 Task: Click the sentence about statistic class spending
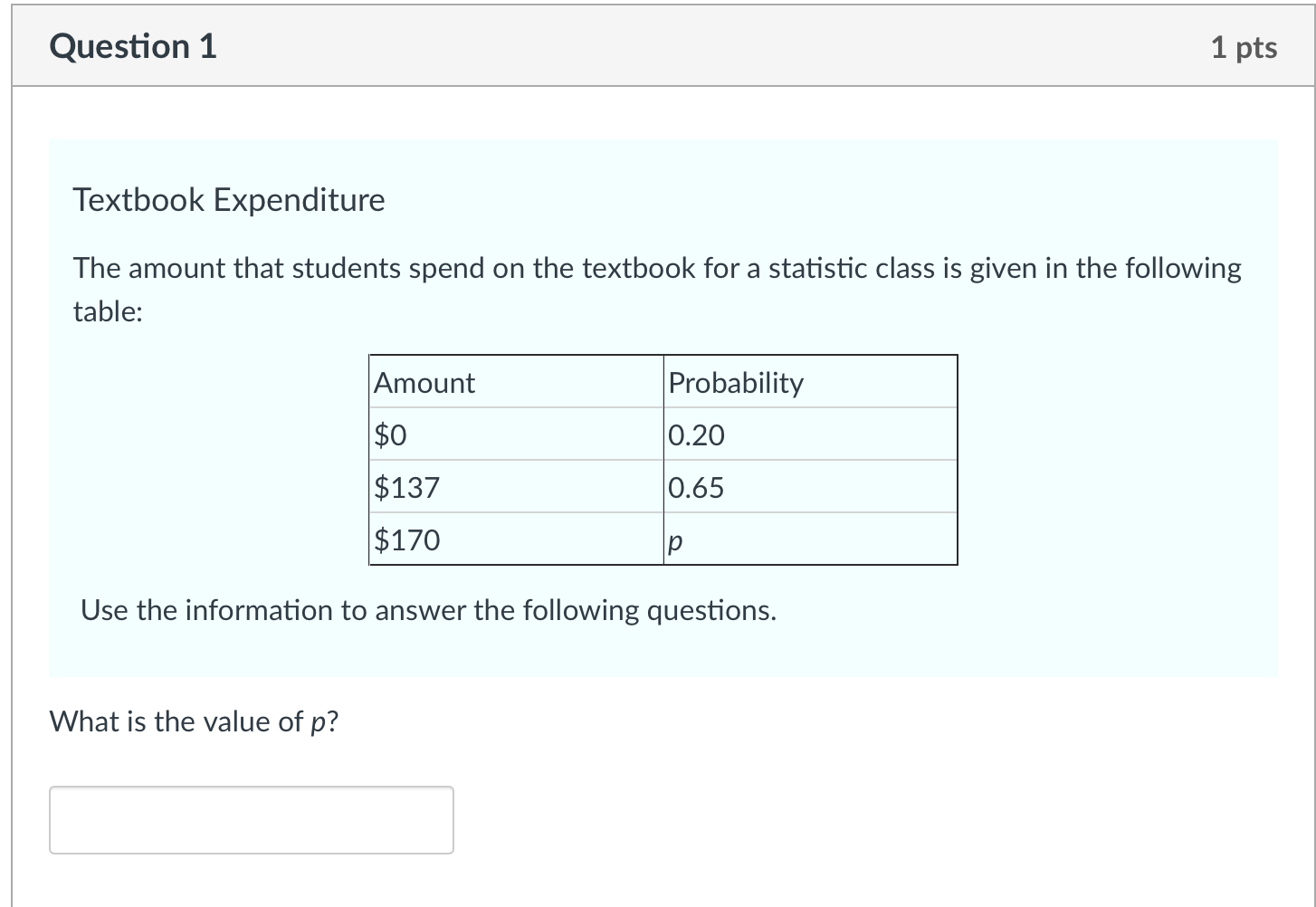click(x=656, y=268)
